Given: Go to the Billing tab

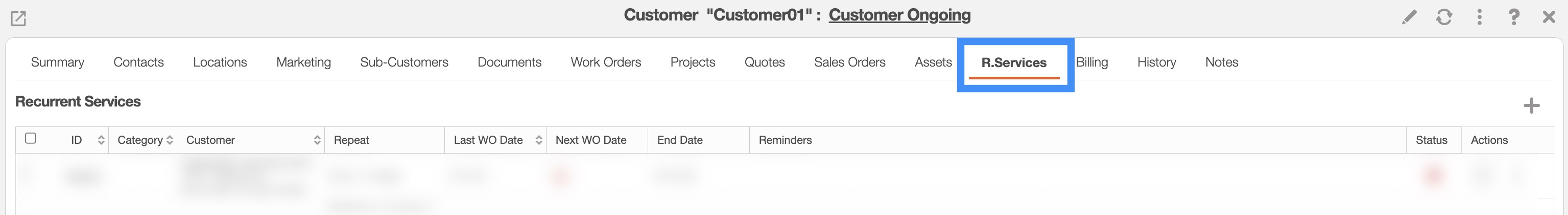Looking at the screenshot, I should 1092,62.
